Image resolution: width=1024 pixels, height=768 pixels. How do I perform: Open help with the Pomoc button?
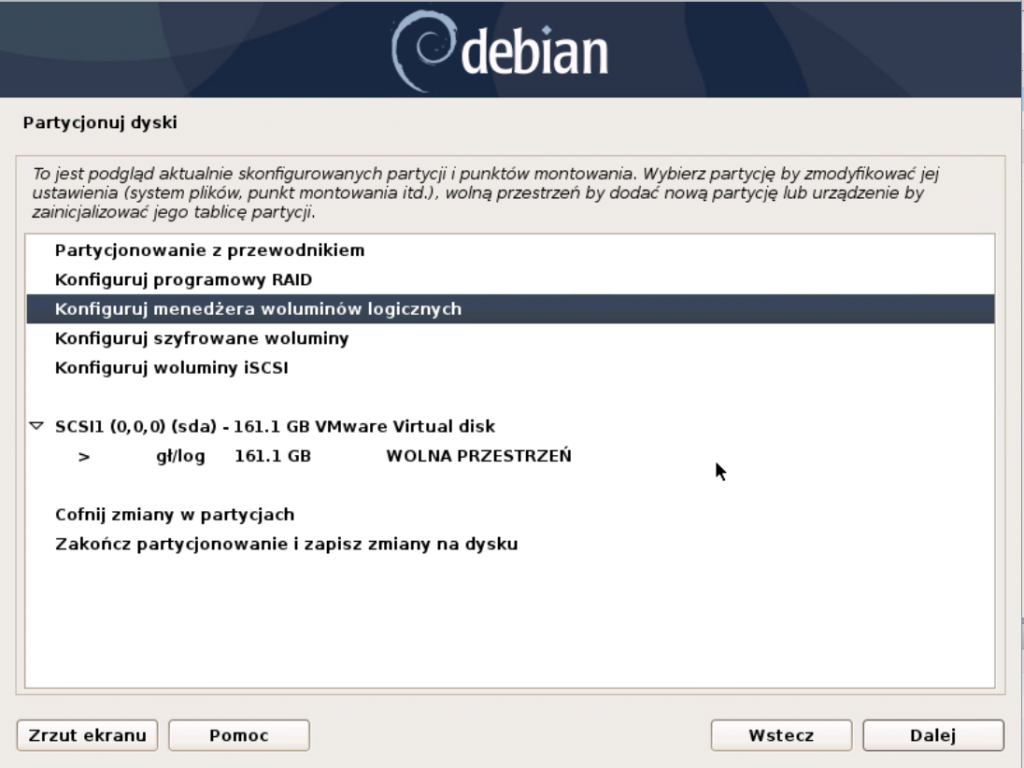point(239,735)
